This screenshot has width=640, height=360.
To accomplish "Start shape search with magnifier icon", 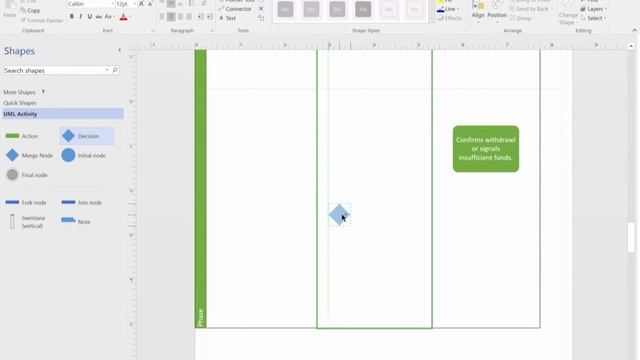I will [x=115, y=70].
